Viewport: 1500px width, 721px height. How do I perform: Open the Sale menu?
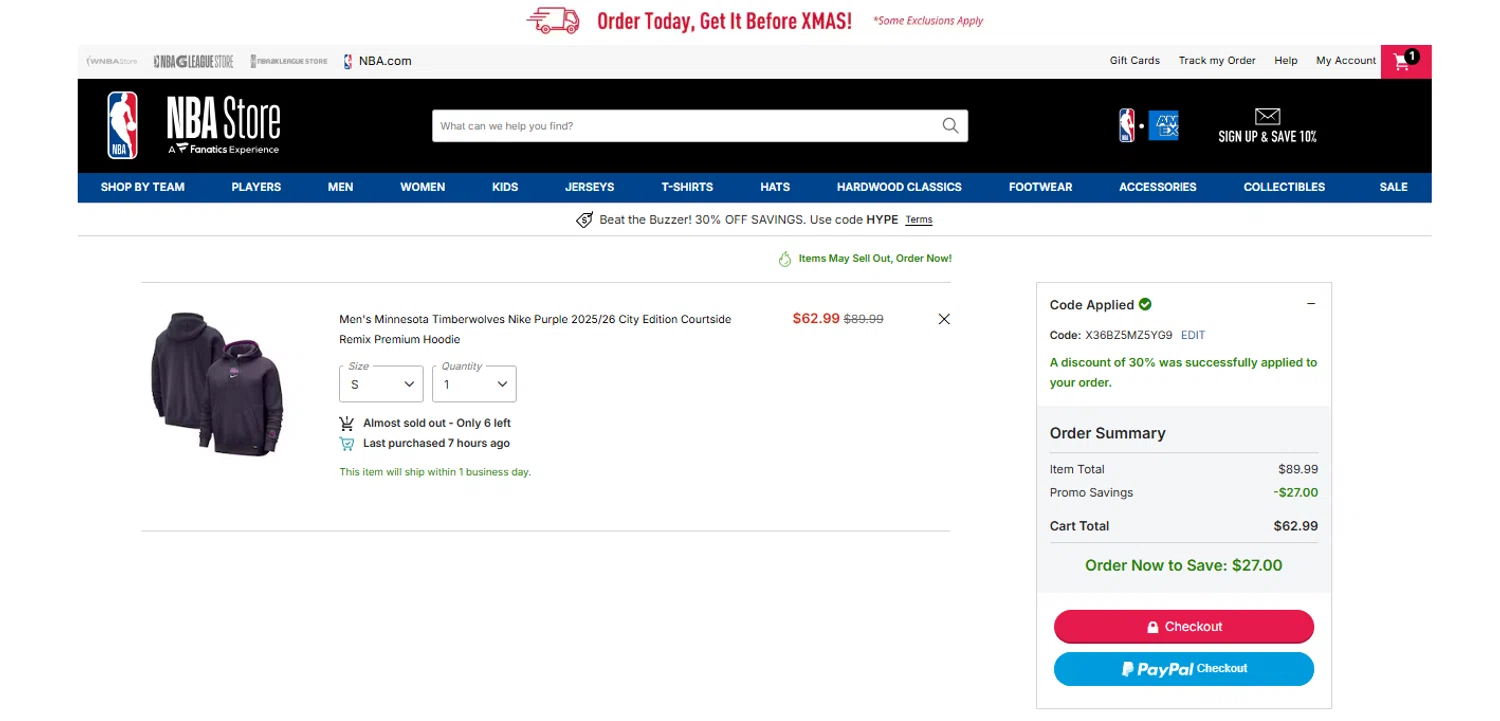1393,187
